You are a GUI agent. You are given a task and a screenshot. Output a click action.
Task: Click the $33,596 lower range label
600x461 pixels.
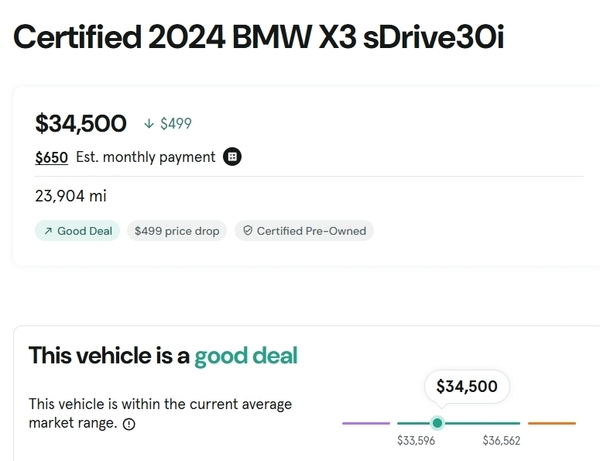[416, 441]
